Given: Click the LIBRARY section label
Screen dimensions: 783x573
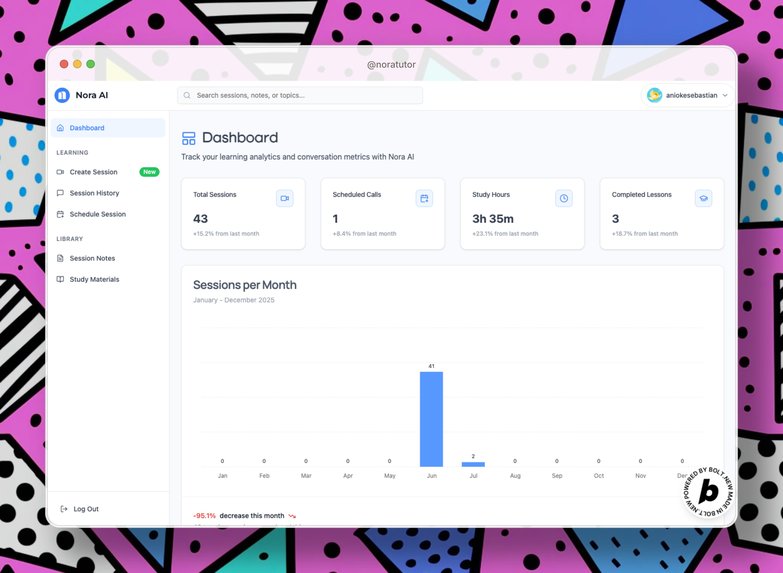Looking at the screenshot, I should click(70, 239).
